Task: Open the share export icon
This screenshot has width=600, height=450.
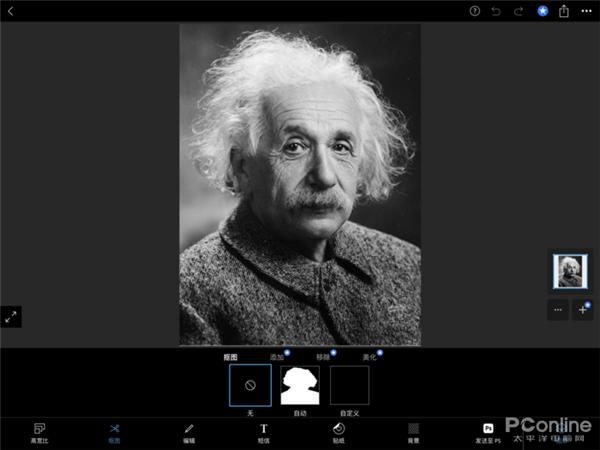Action: [564, 11]
